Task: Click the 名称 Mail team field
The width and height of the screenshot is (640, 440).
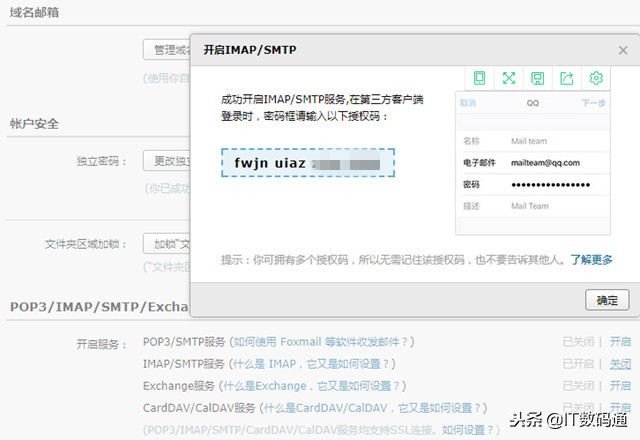Action: click(533, 141)
